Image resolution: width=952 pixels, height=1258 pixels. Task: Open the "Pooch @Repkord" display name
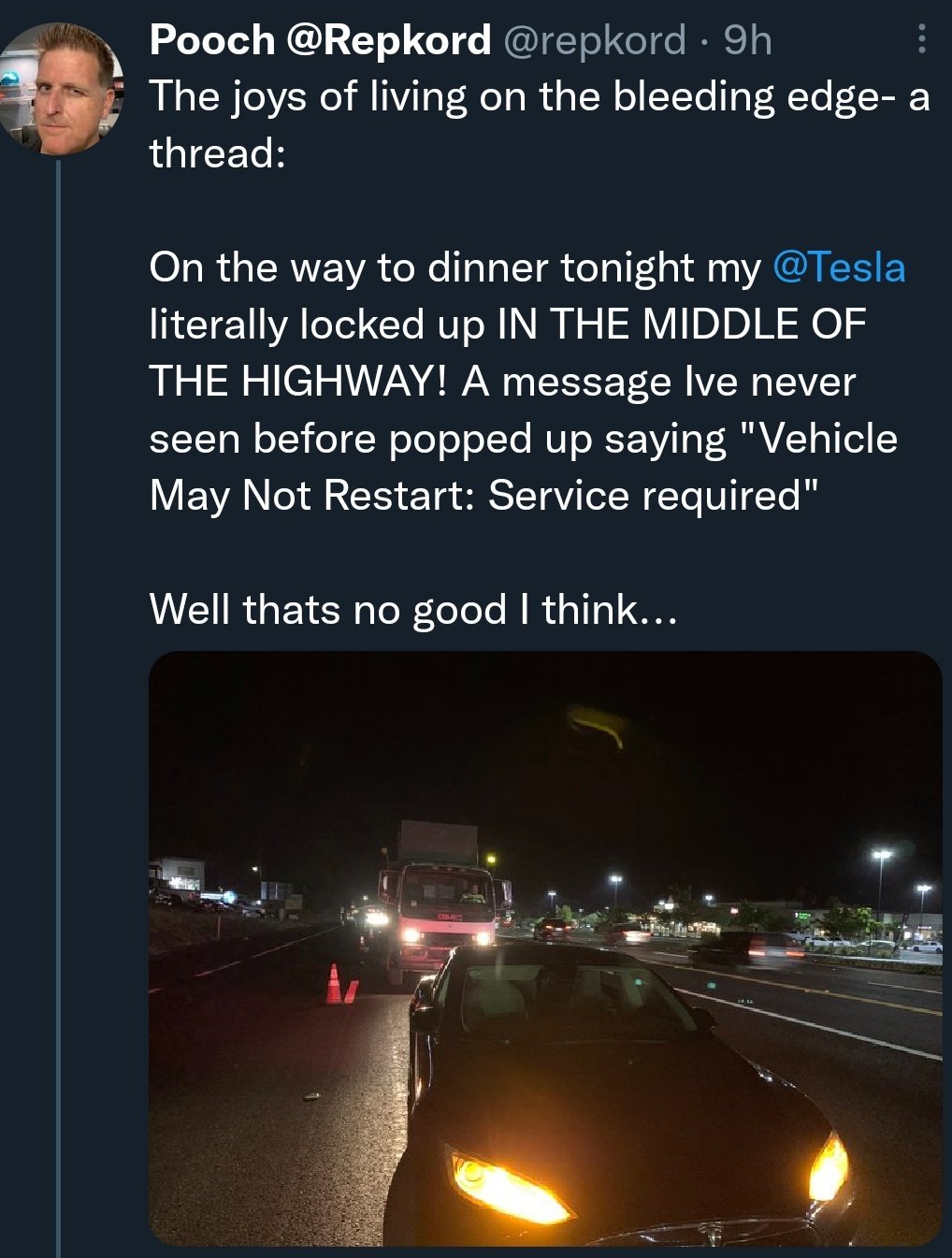pos(320,39)
